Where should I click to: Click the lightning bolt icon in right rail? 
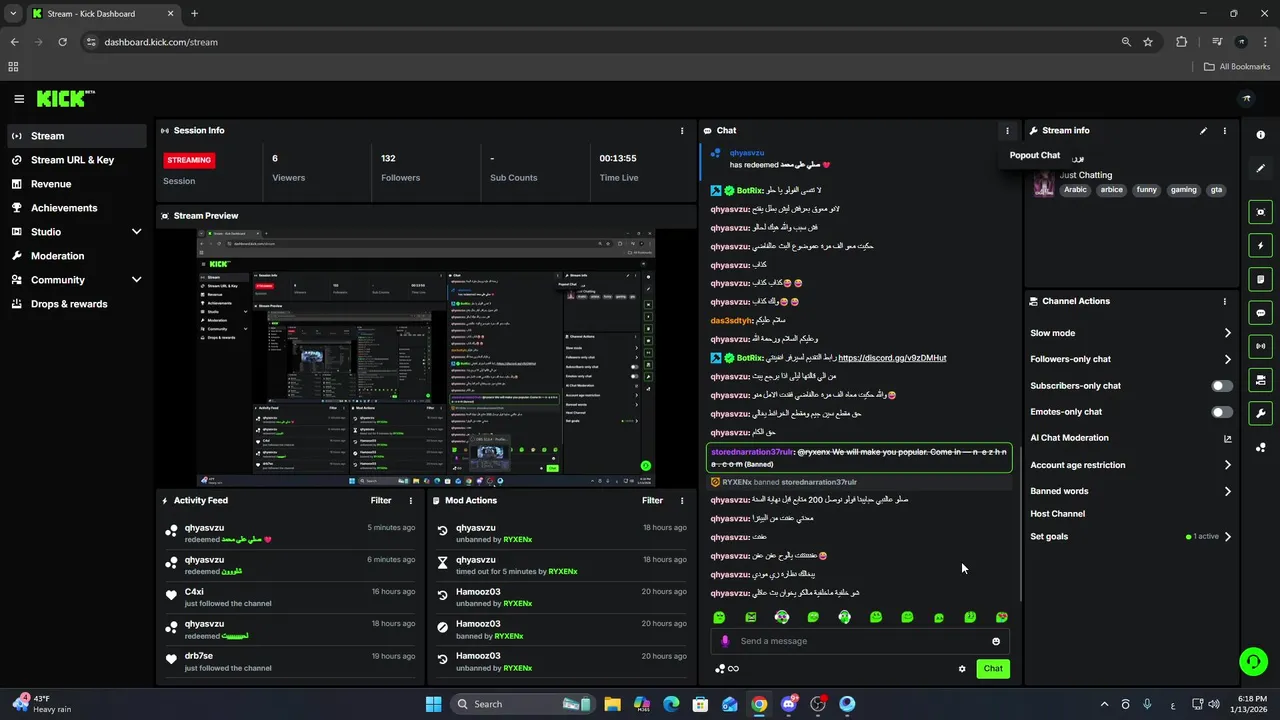tap(1260, 246)
